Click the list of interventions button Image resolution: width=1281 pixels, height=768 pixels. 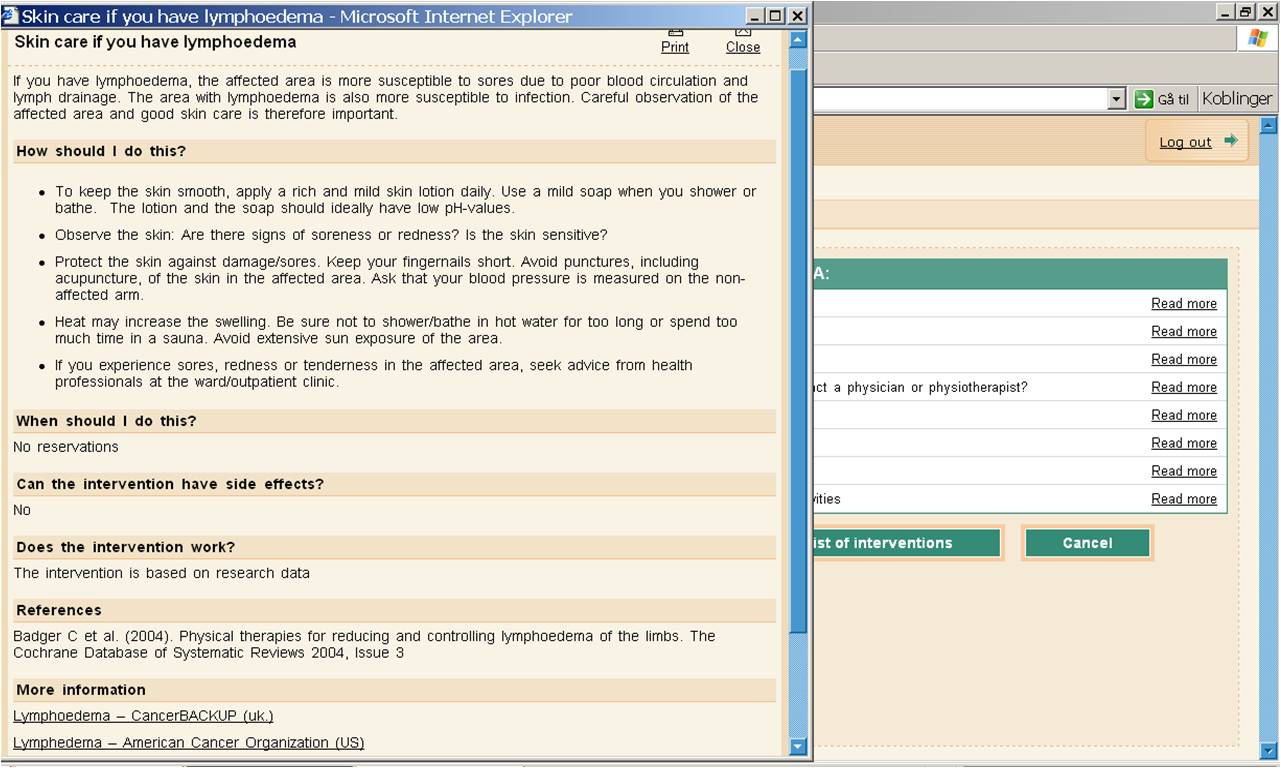pyautogui.click(x=905, y=543)
